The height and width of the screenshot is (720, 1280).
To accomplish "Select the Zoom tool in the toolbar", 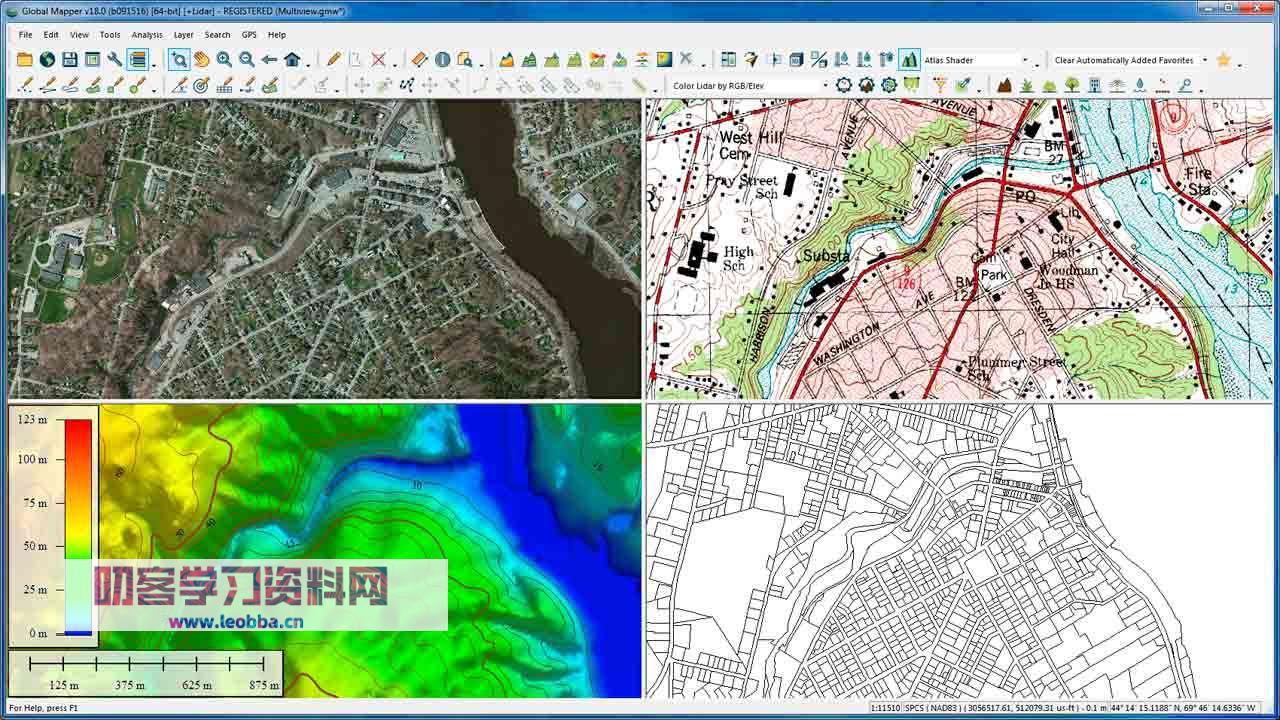I will coord(181,60).
